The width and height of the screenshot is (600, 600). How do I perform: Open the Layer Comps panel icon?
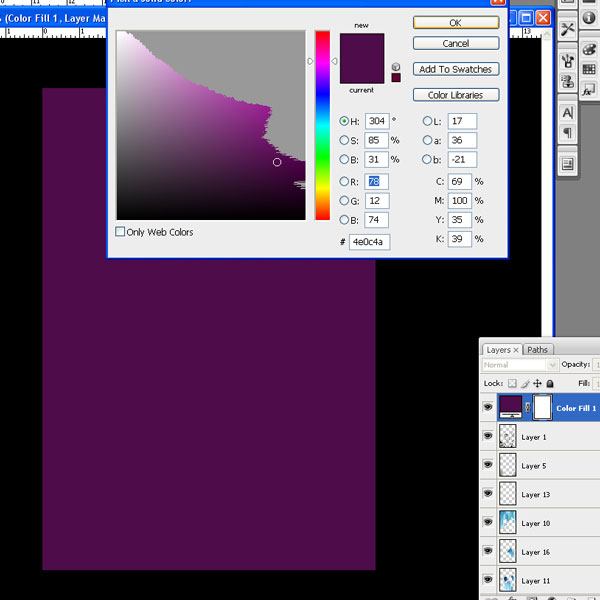568,163
